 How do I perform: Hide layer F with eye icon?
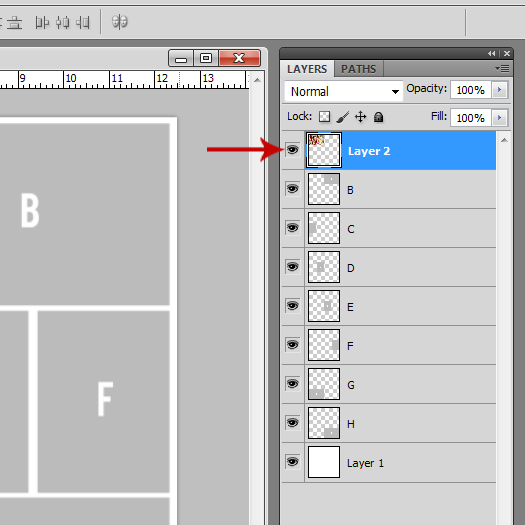(x=293, y=345)
